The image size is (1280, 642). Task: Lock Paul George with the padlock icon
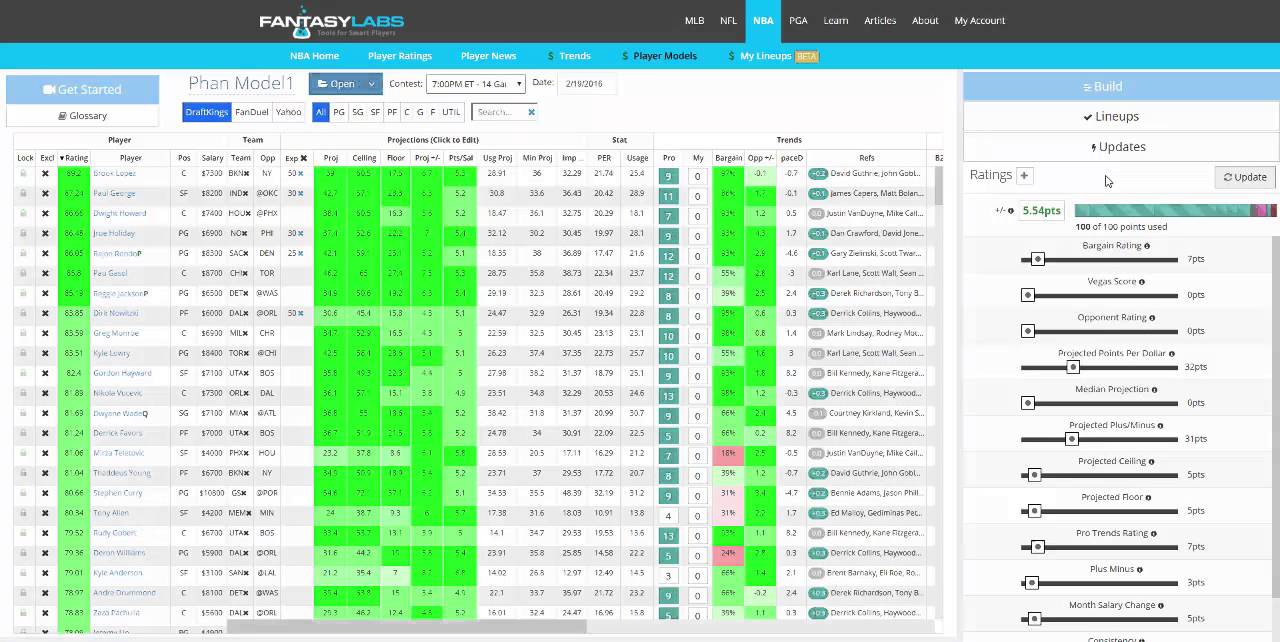click(x=24, y=193)
